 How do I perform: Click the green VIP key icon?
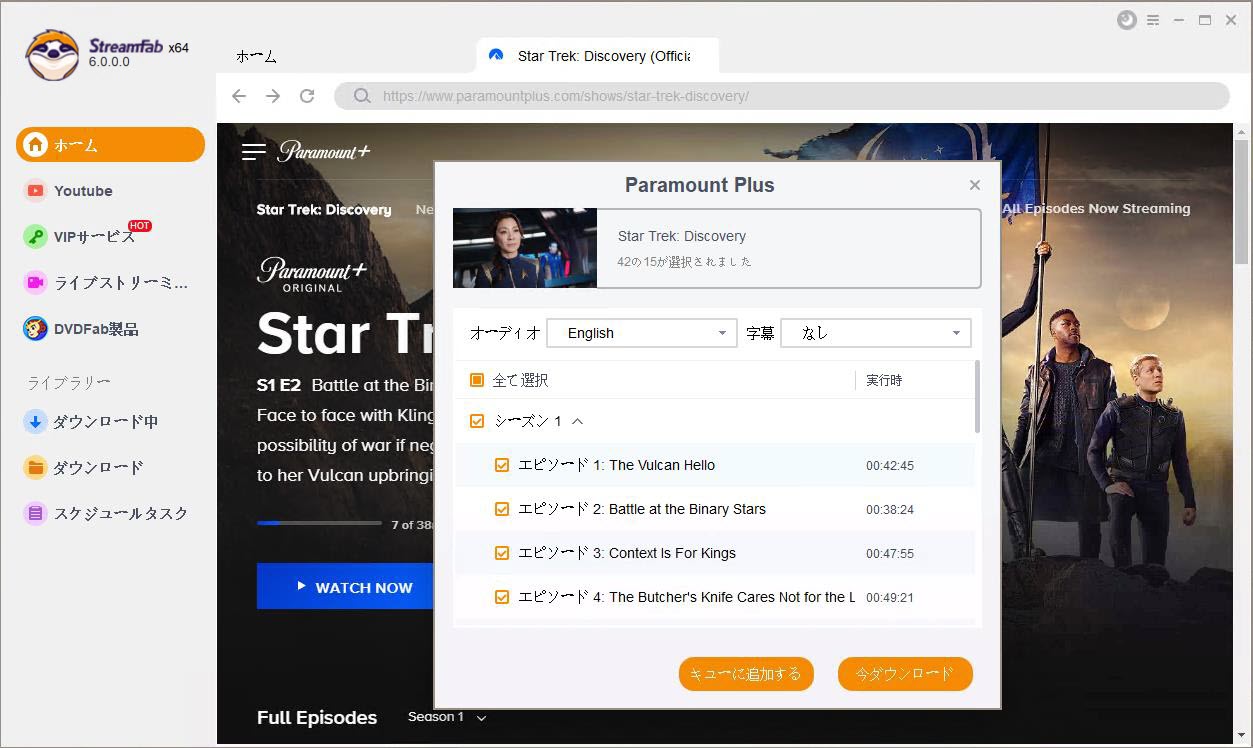[x=35, y=237]
